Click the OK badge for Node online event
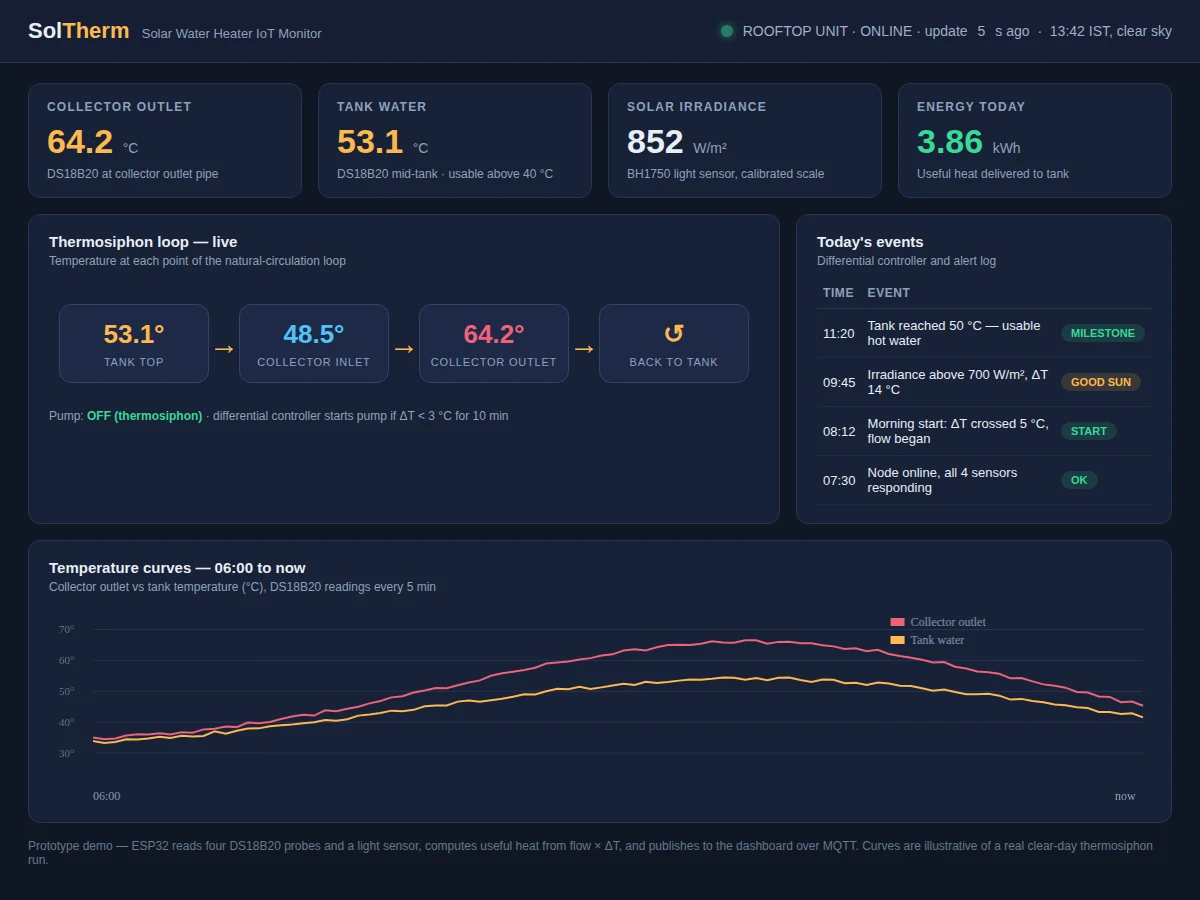1200x900 pixels. point(1079,480)
